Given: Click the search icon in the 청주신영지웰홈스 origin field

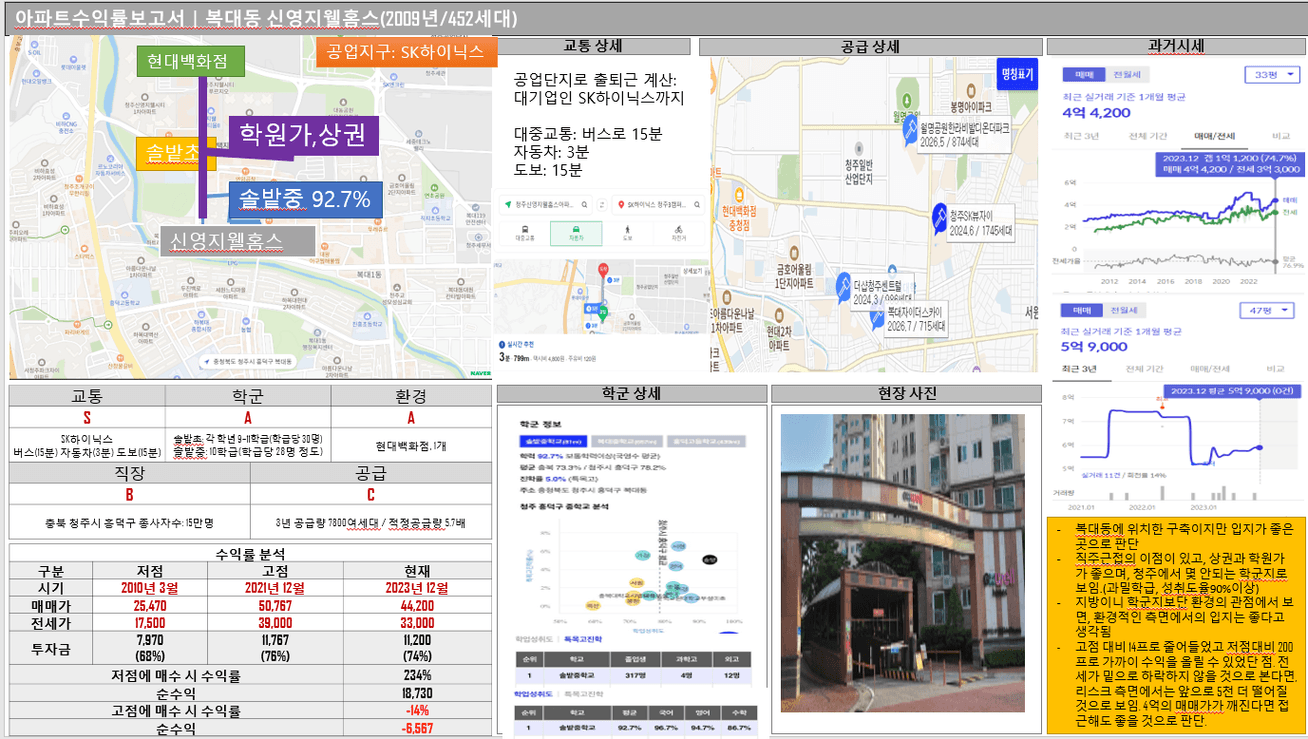Looking at the screenshot, I should coord(584,205).
